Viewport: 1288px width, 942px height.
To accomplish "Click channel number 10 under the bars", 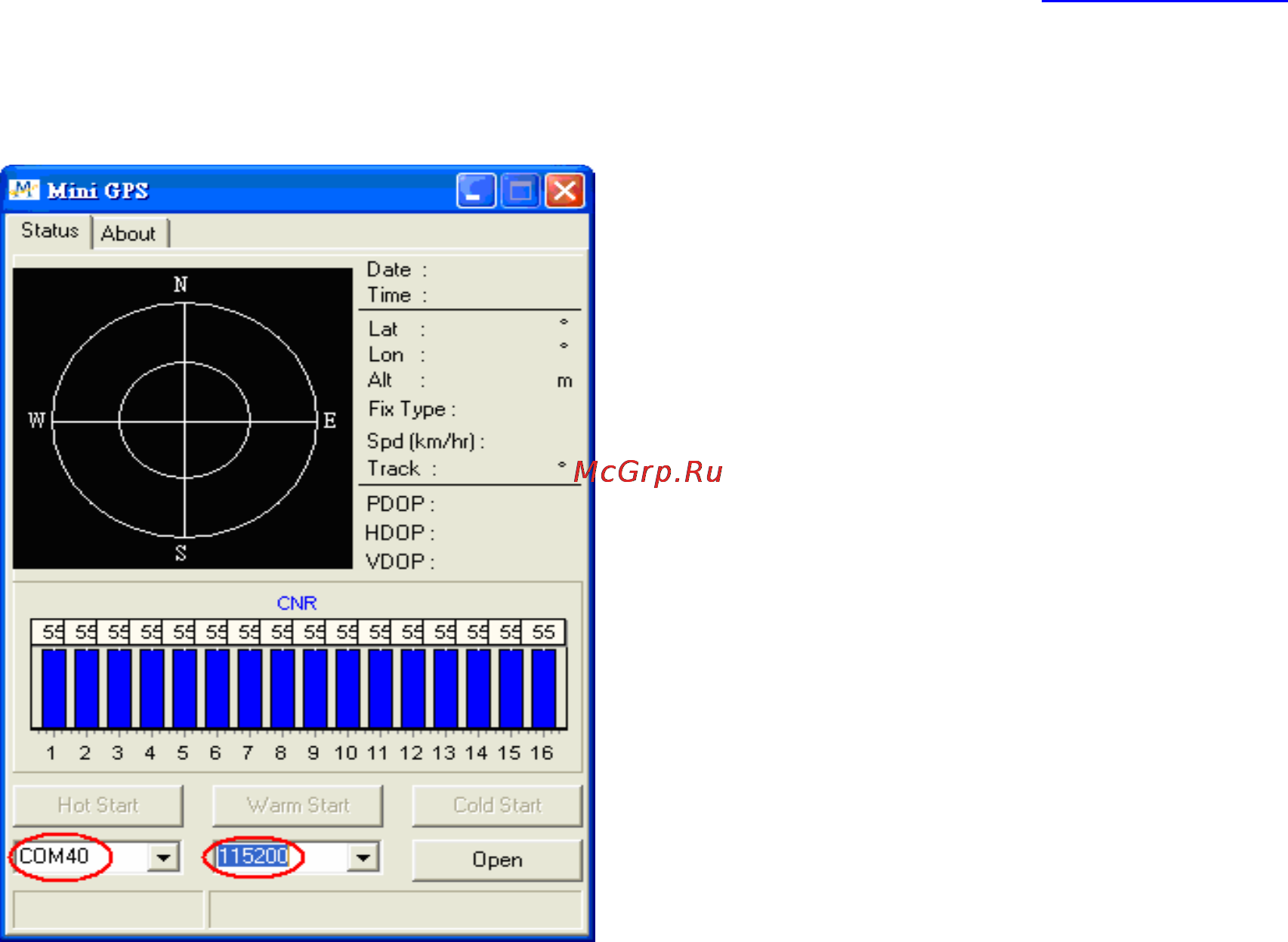I will 346,753.
